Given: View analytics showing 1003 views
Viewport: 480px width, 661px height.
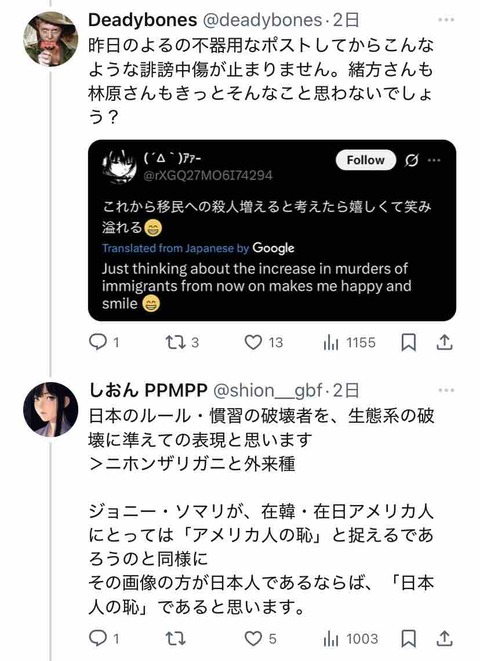Looking at the screenshot, I should click(350, 639).
